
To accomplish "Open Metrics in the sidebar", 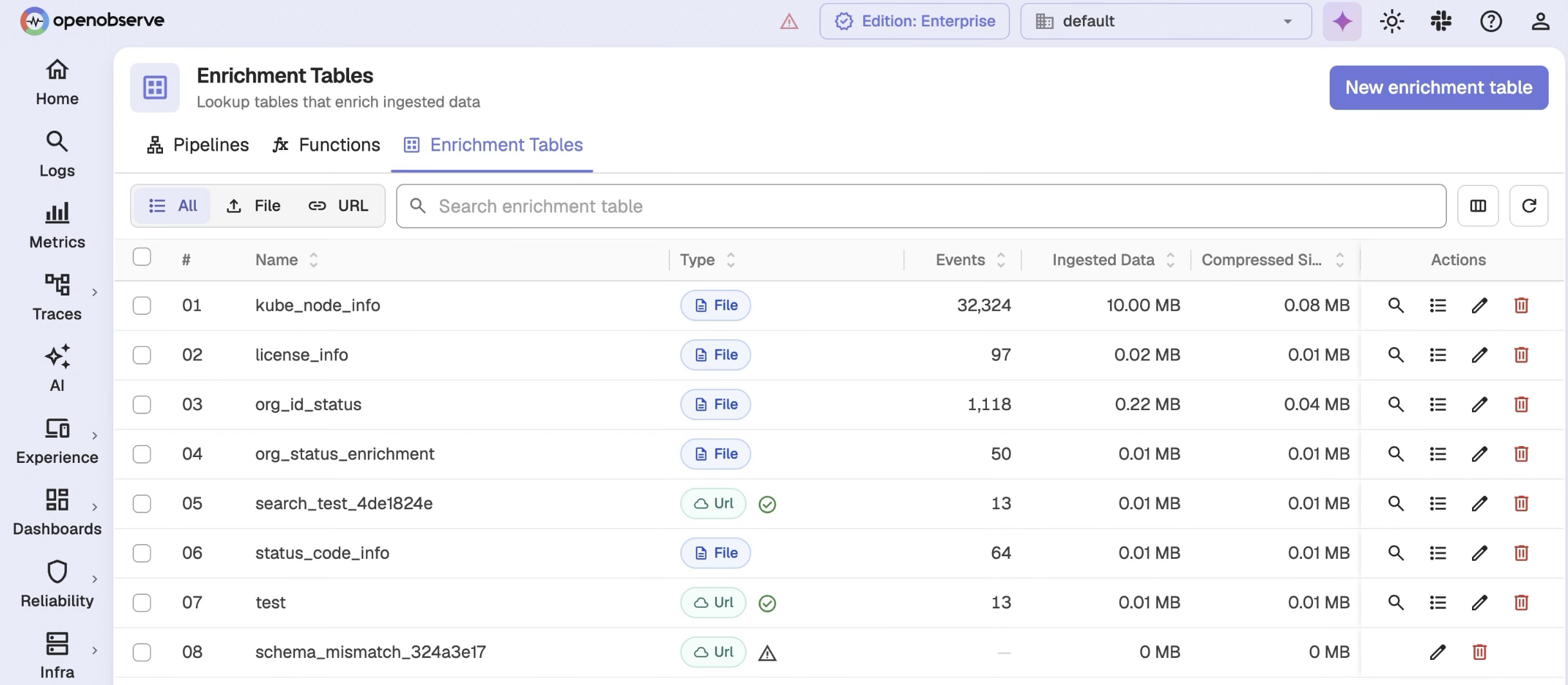I will click(57, 226).
